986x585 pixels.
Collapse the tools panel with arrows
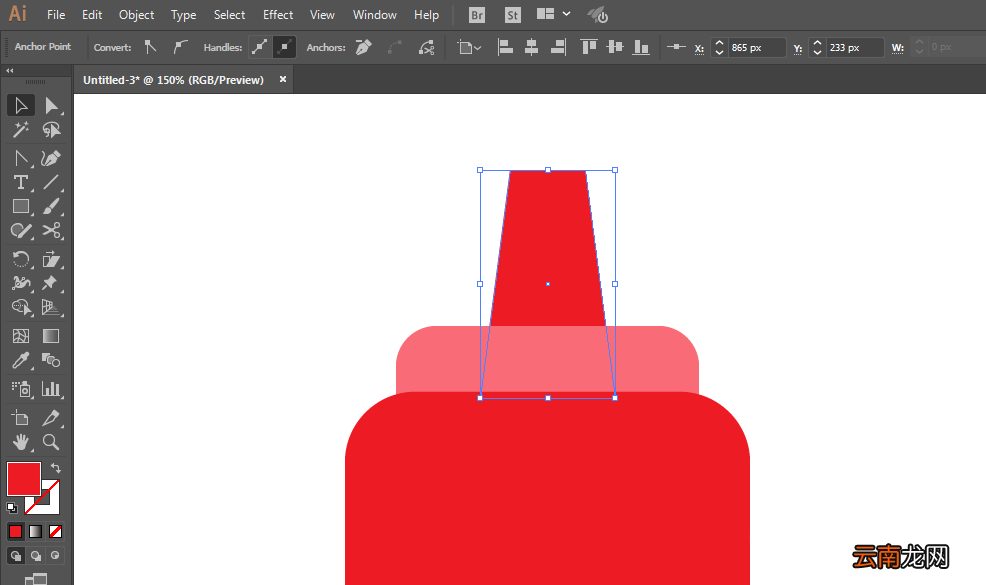pyautogui.click(x=9, y=70)
